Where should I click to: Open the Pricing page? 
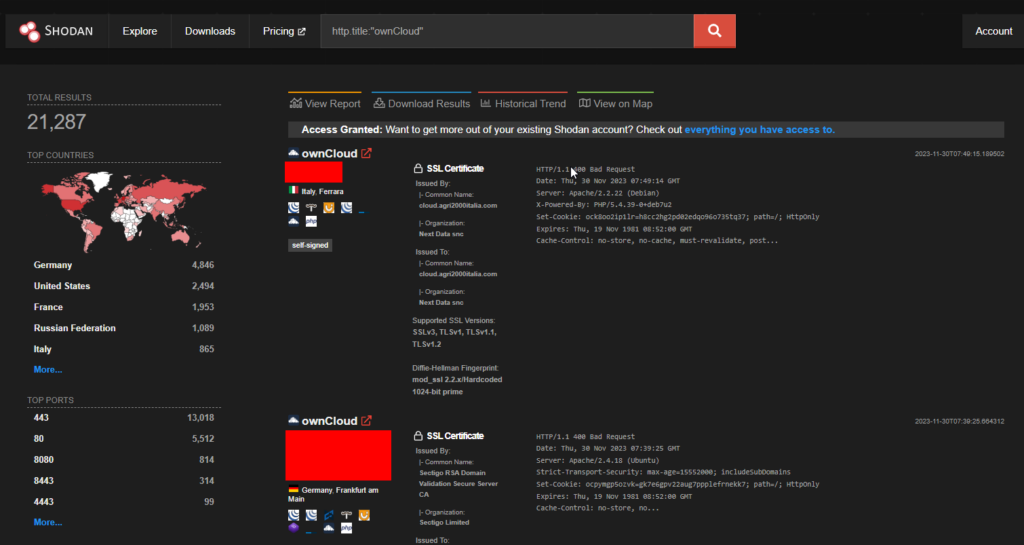point(284,31)
